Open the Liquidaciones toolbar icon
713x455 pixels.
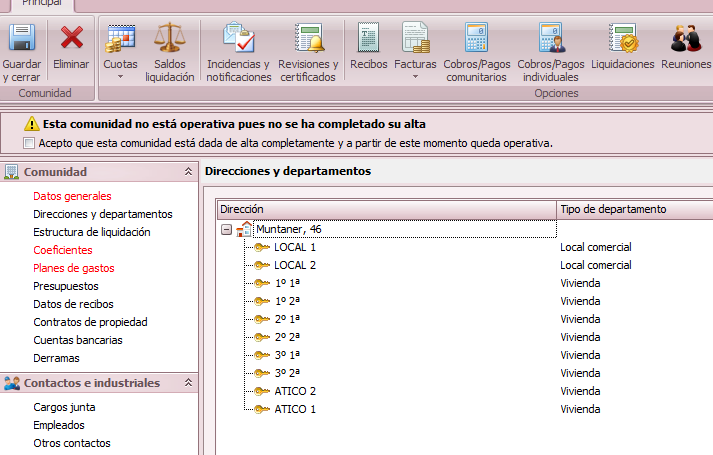[622, 40]
